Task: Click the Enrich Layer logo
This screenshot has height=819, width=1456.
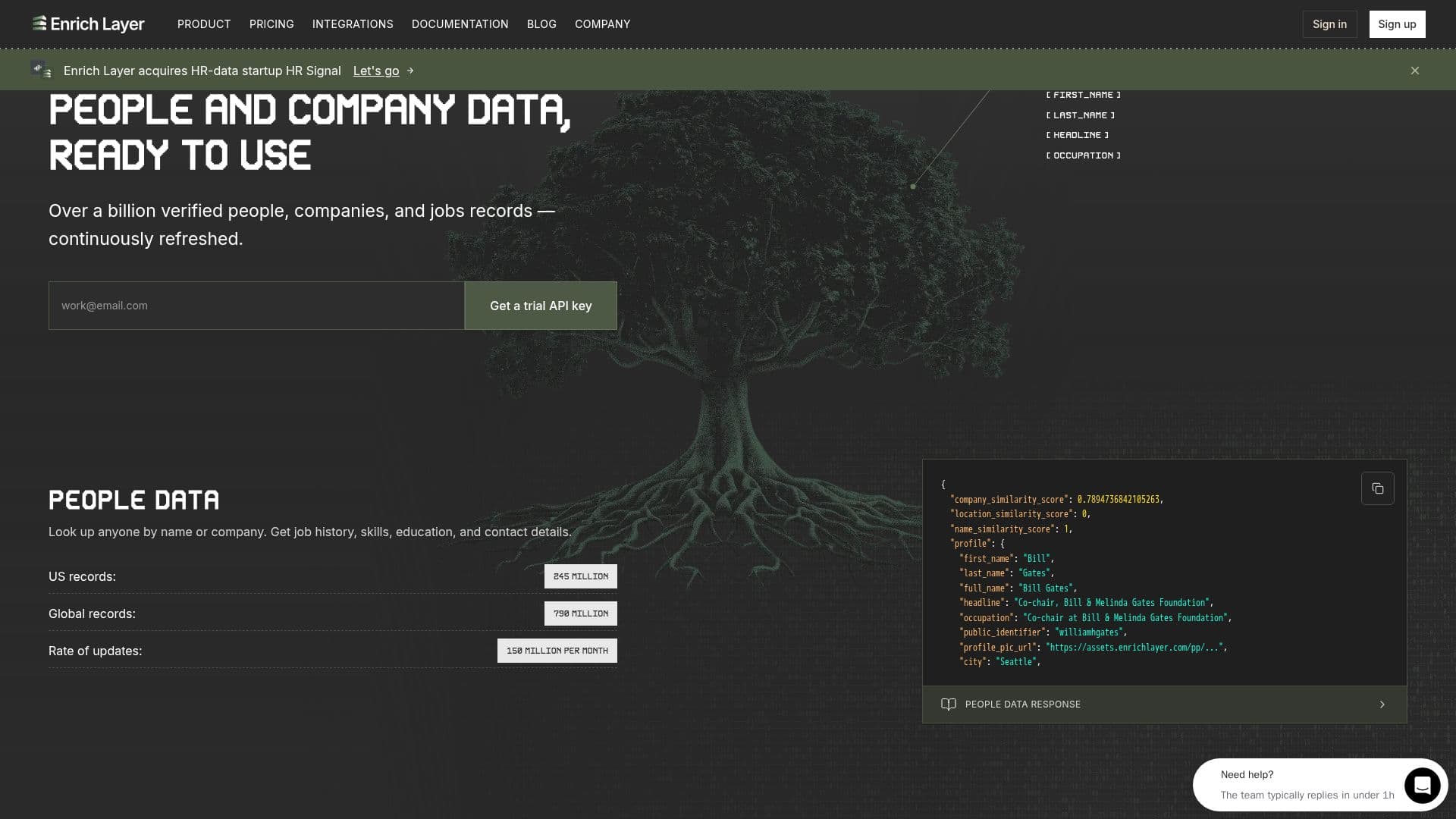Action: tap(88, 24)
